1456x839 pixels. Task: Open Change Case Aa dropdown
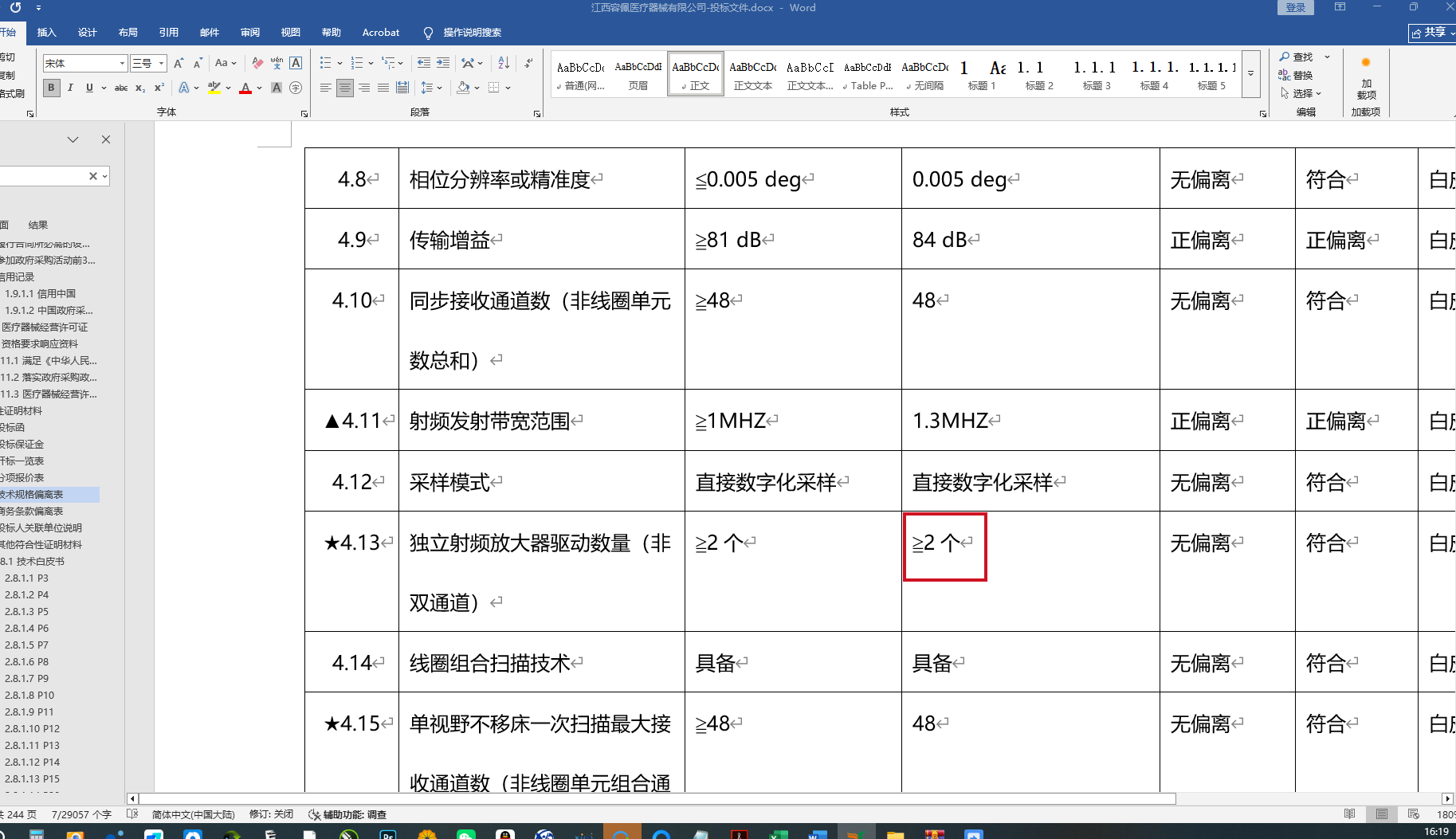coord(226,63)
